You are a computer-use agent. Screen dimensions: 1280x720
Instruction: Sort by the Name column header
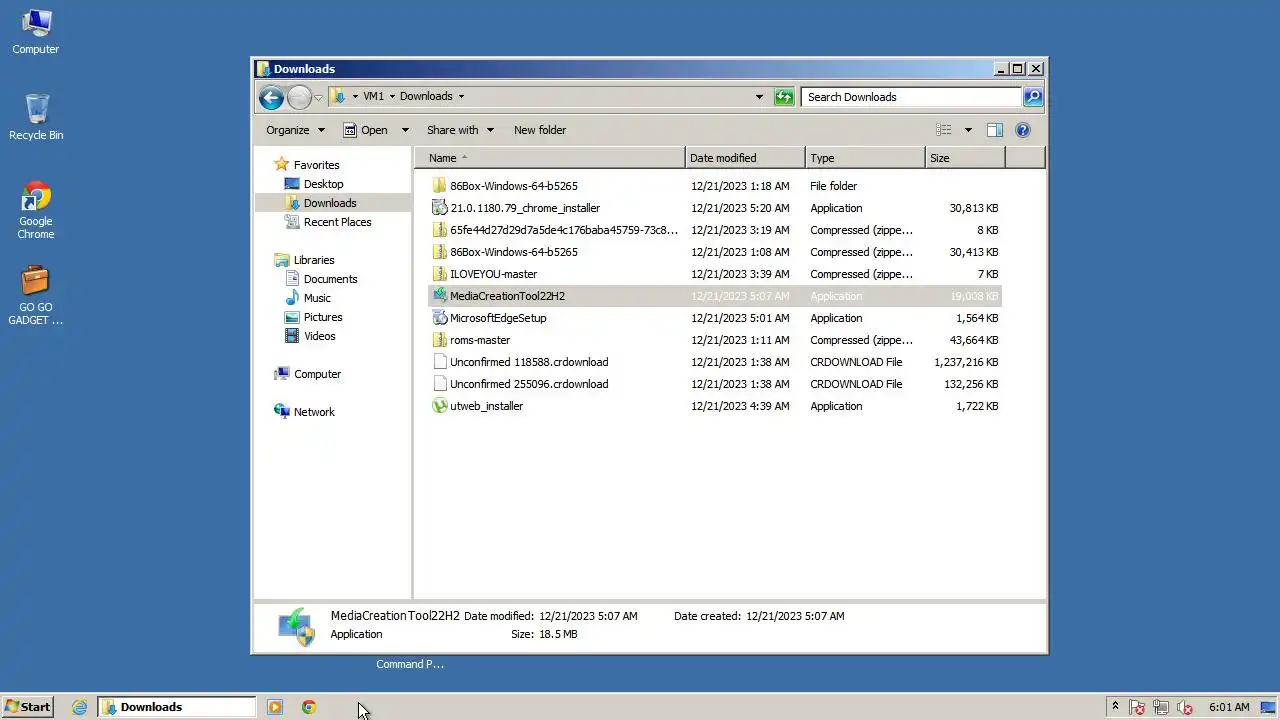tap(550, 158)
